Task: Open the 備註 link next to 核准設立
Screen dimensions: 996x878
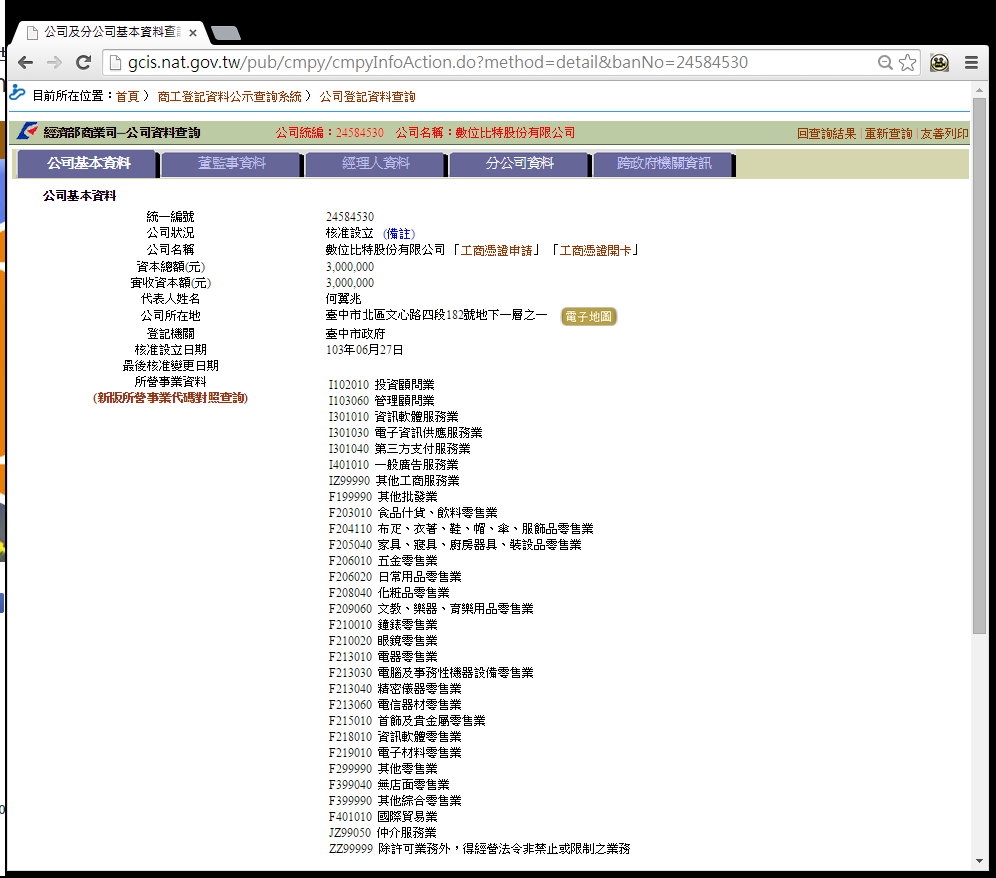Action: coord(399,233)
